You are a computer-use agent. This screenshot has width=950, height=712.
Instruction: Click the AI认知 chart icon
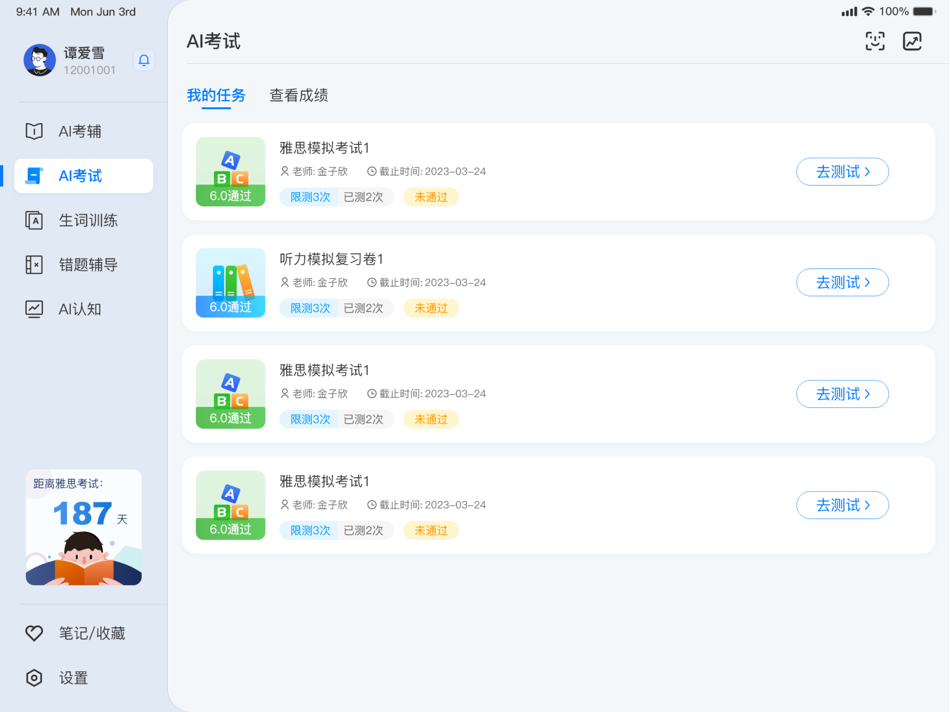coord(34,309)
